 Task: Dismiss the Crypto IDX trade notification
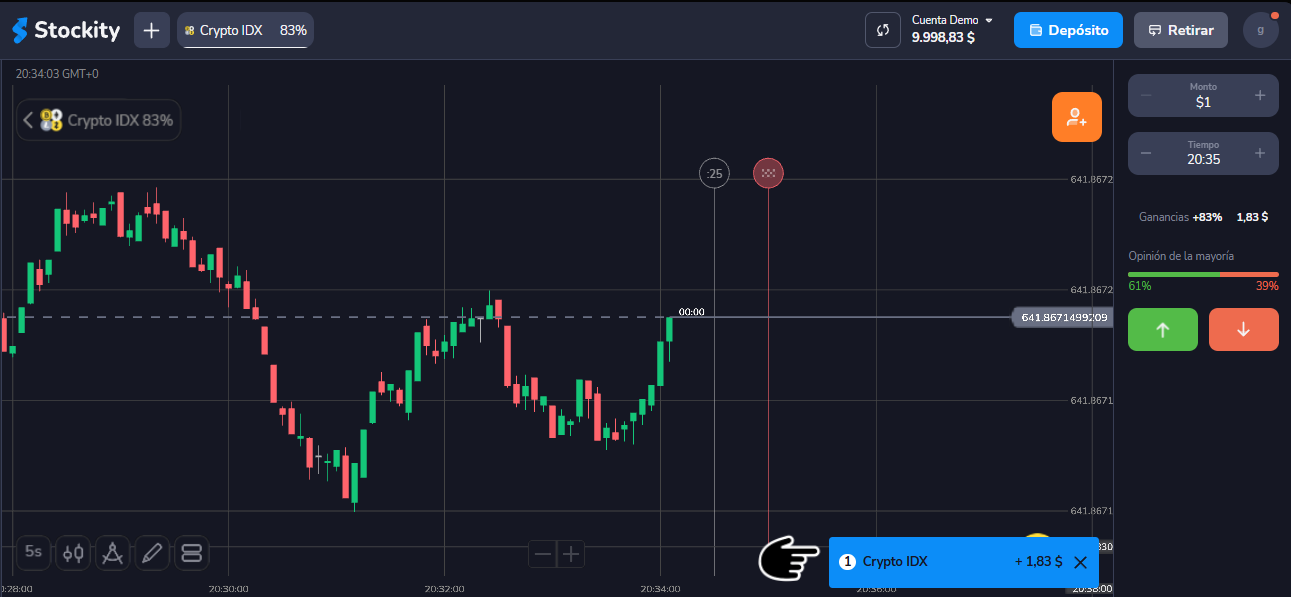(1080, 562)
